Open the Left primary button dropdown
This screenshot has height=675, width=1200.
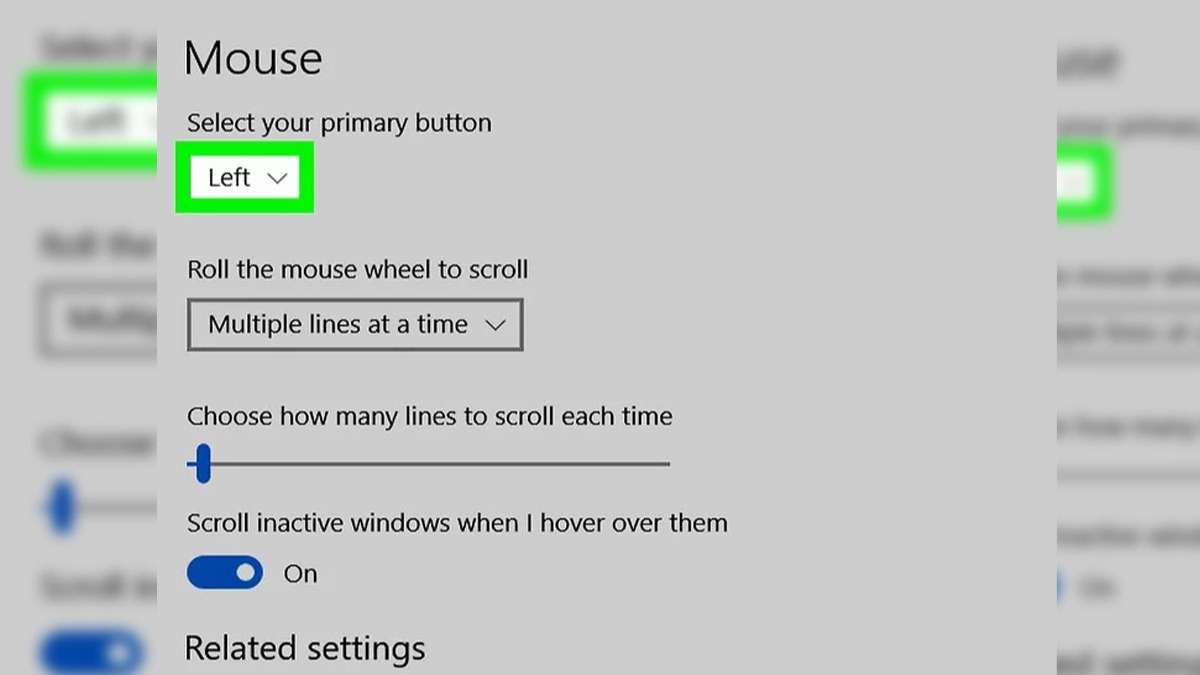(245, 177)
